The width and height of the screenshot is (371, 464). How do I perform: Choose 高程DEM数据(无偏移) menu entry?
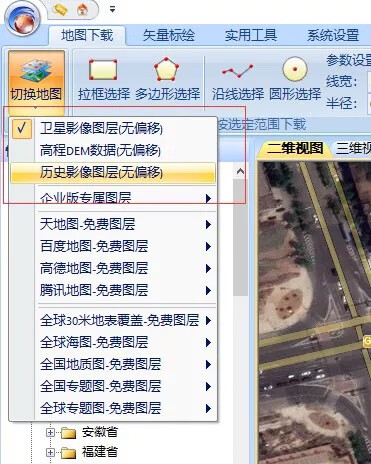pos(113,150)
